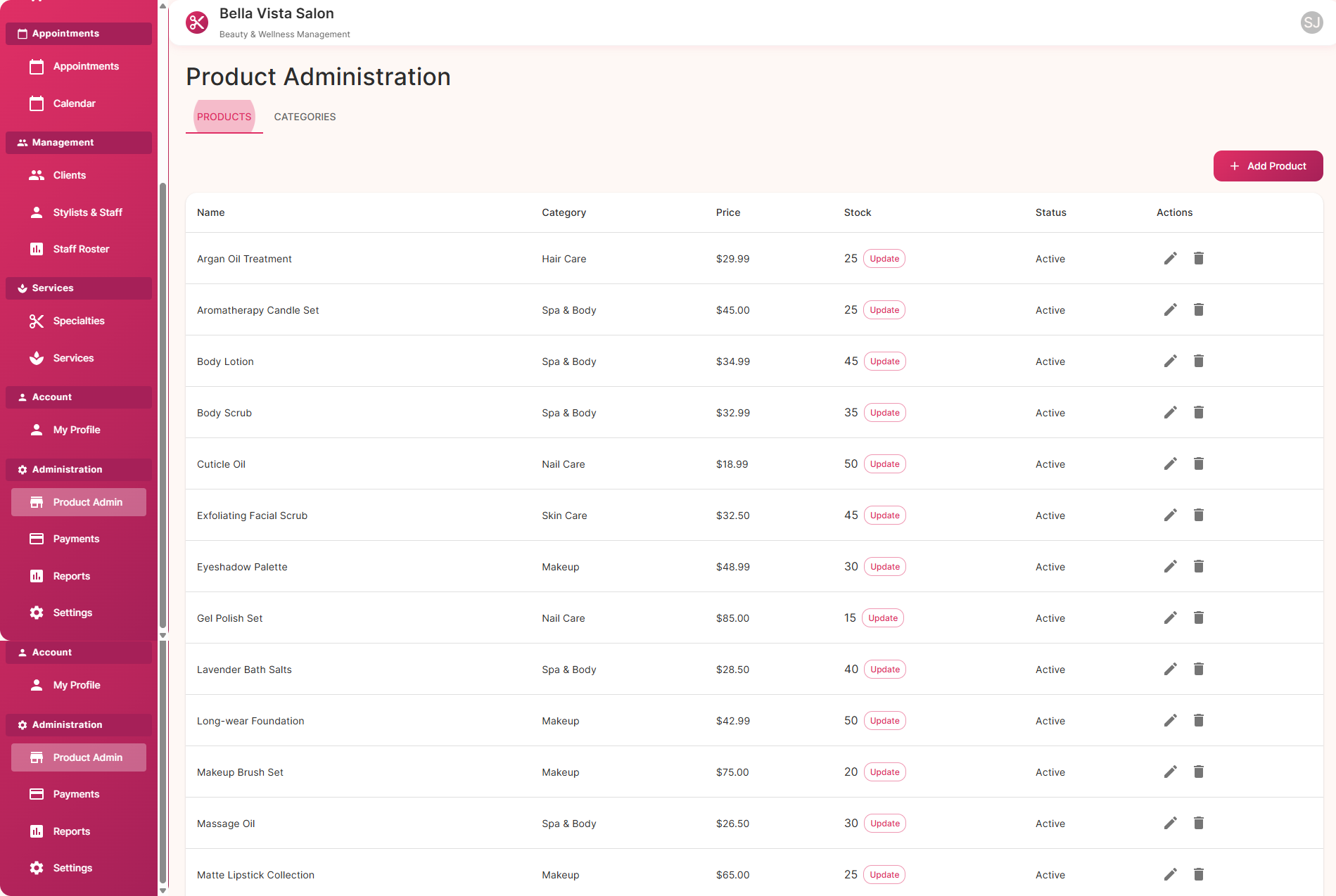Click the Bella Vista Salon scissors logo

click(197, 23)
